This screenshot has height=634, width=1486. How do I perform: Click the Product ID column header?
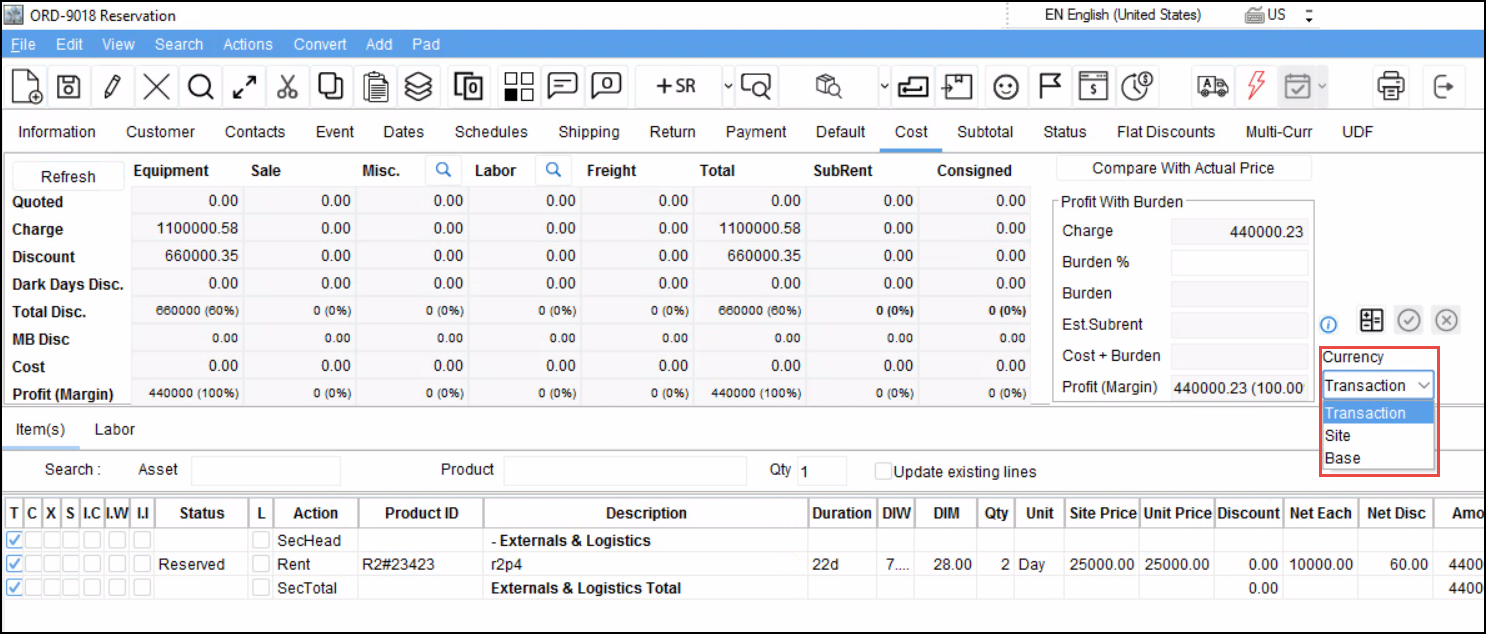(422, 513)
